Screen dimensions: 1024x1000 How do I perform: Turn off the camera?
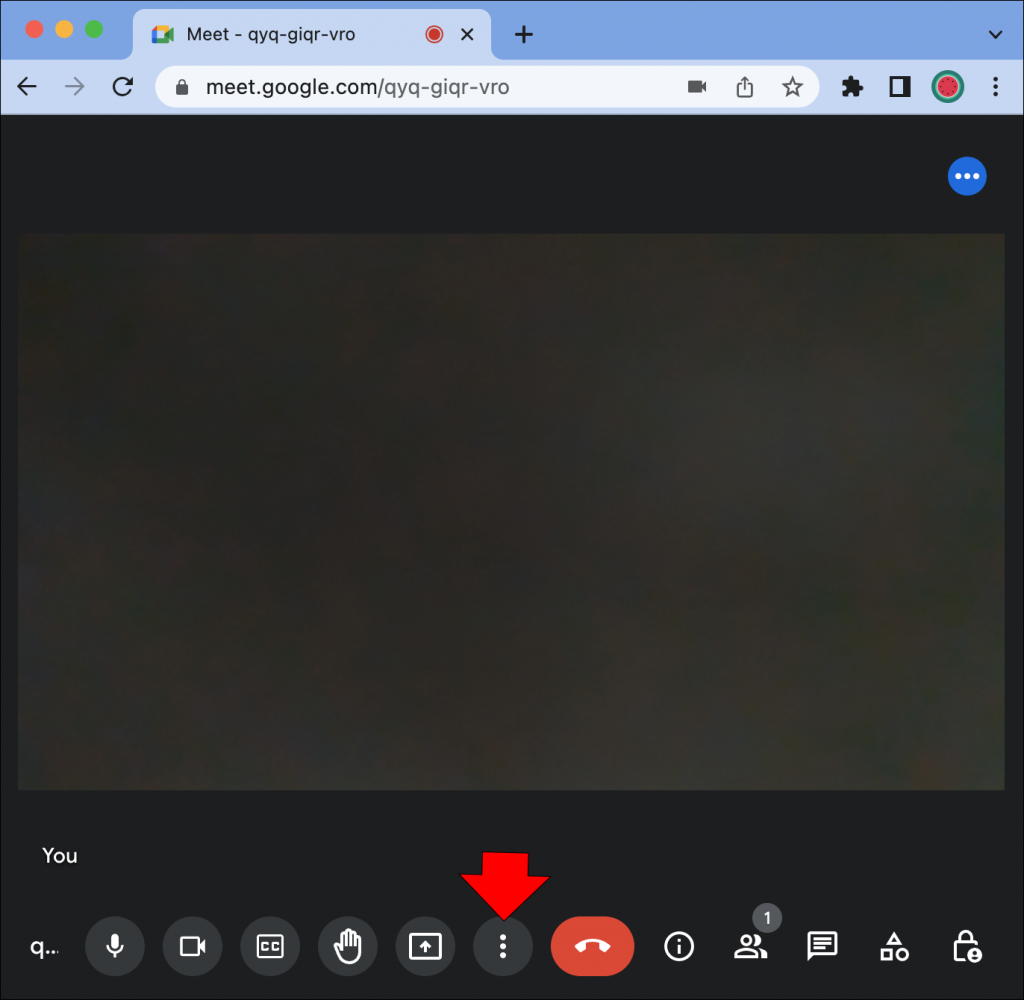pyautogui.click(x=192, y=946)
